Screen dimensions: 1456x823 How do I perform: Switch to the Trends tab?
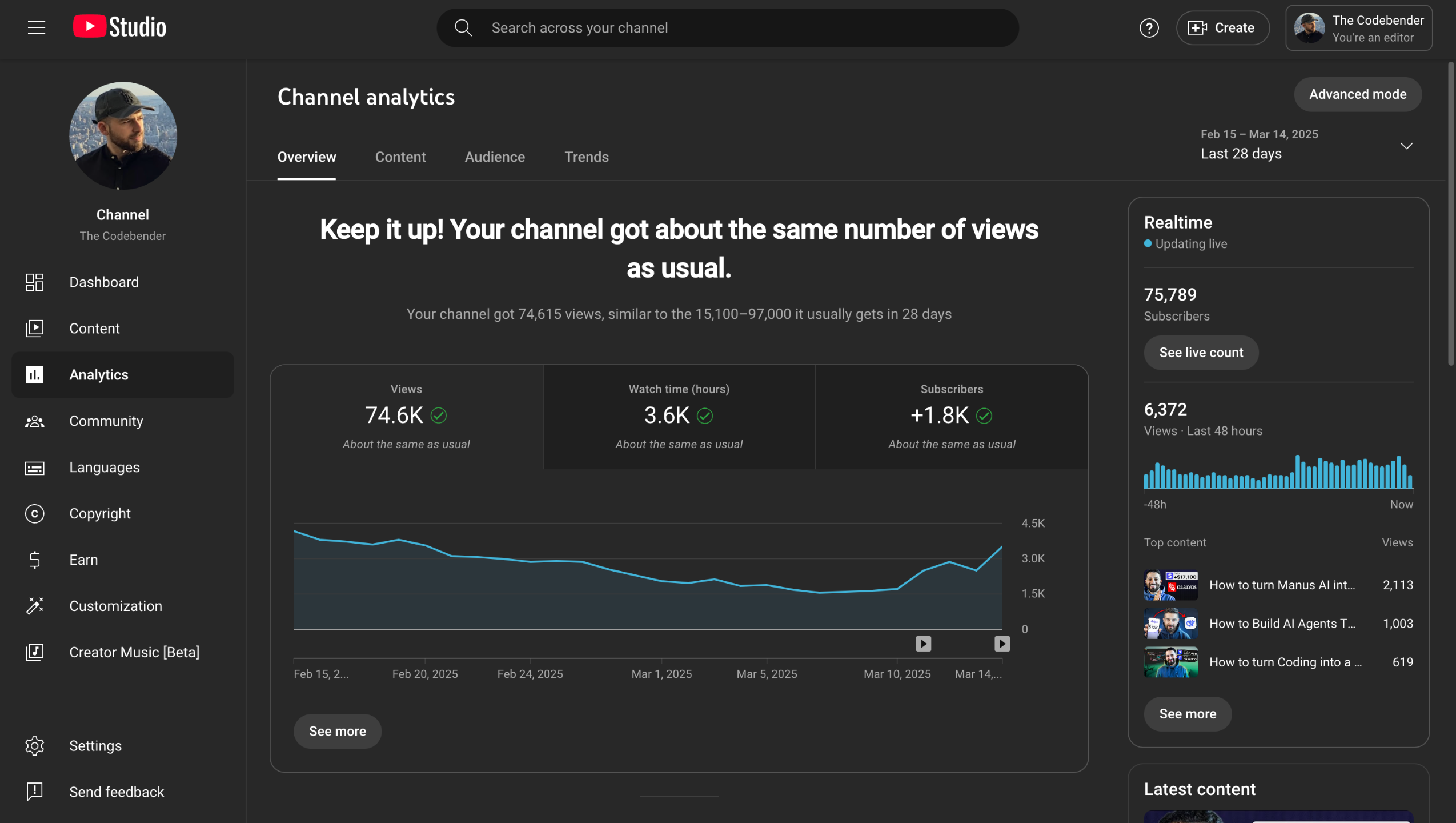pos(586,157)
